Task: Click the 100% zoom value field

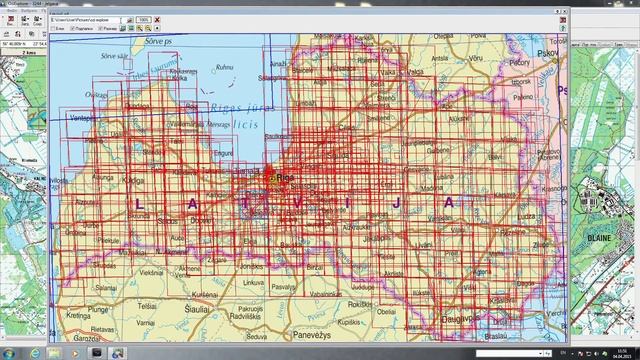Action: pyautogui.click(x=144, y=20)
